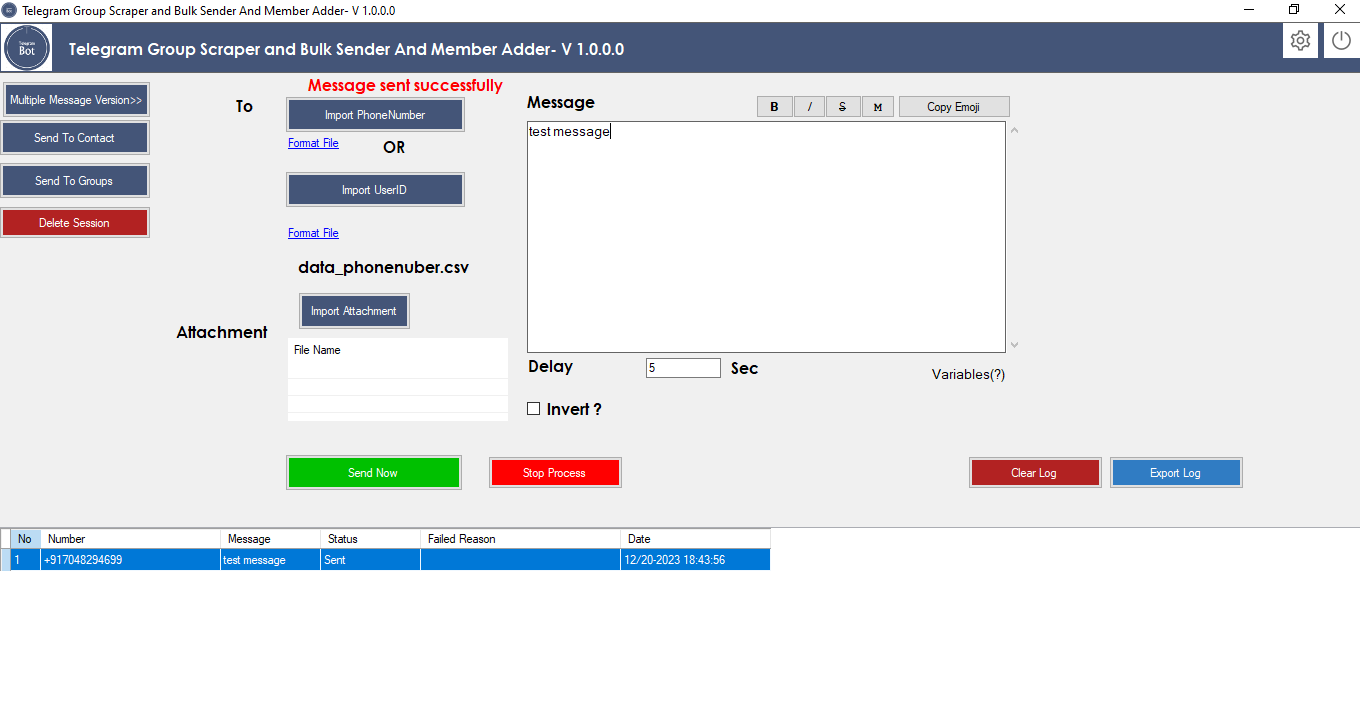The width and height of the screenshot is (1360, 724).
Task: Open the settings gear icon
Action: 1300,40
